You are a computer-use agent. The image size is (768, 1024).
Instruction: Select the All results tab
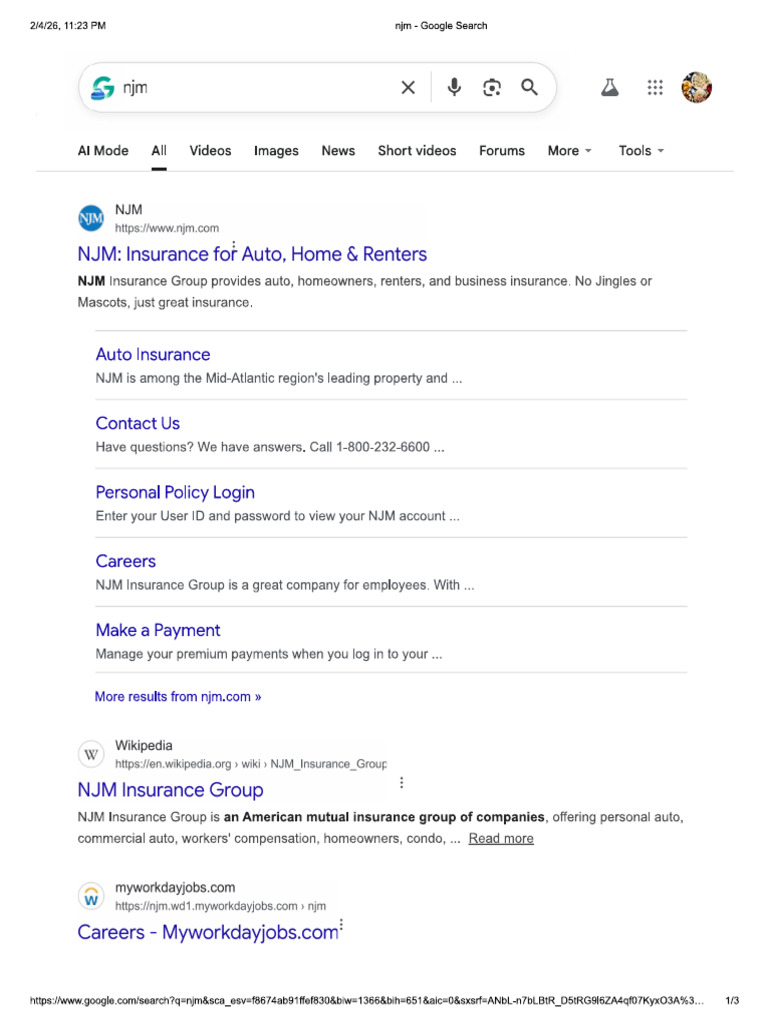click(x=159, y=151)
